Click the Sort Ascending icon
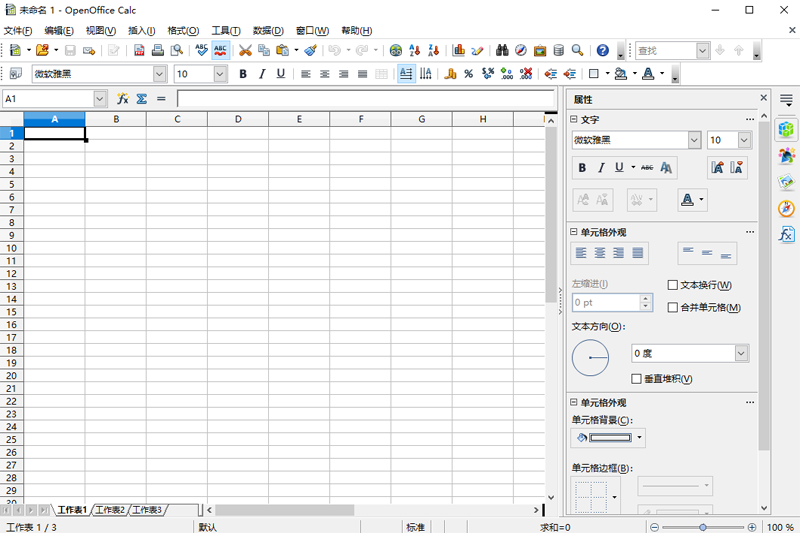 tap(415, 50)
